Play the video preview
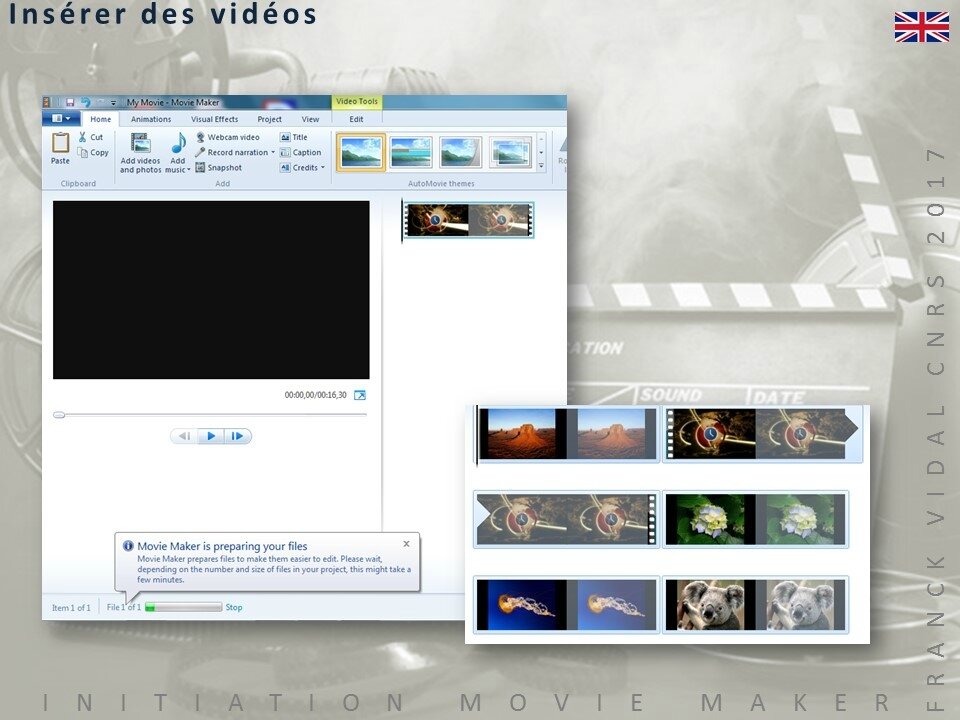This screenshot has height=720, width=960. pyautogui.click(x=211, y=436)
